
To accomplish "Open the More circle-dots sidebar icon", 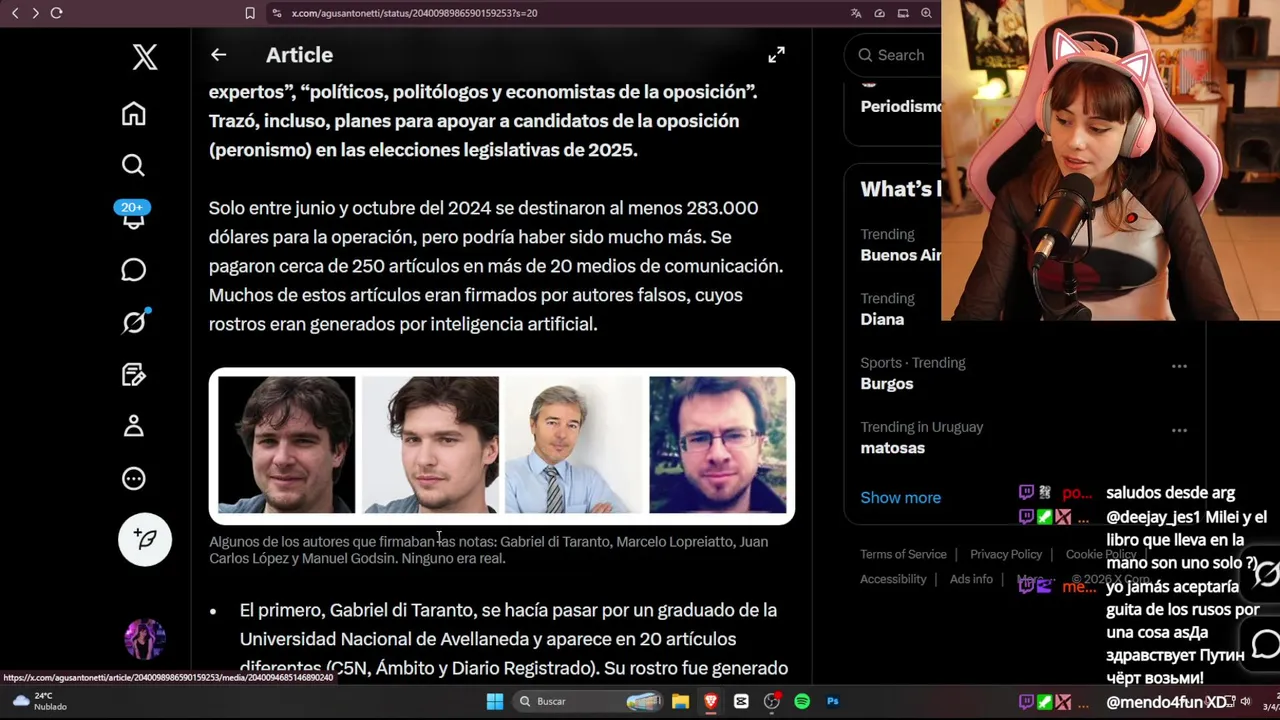I will 133,479.
